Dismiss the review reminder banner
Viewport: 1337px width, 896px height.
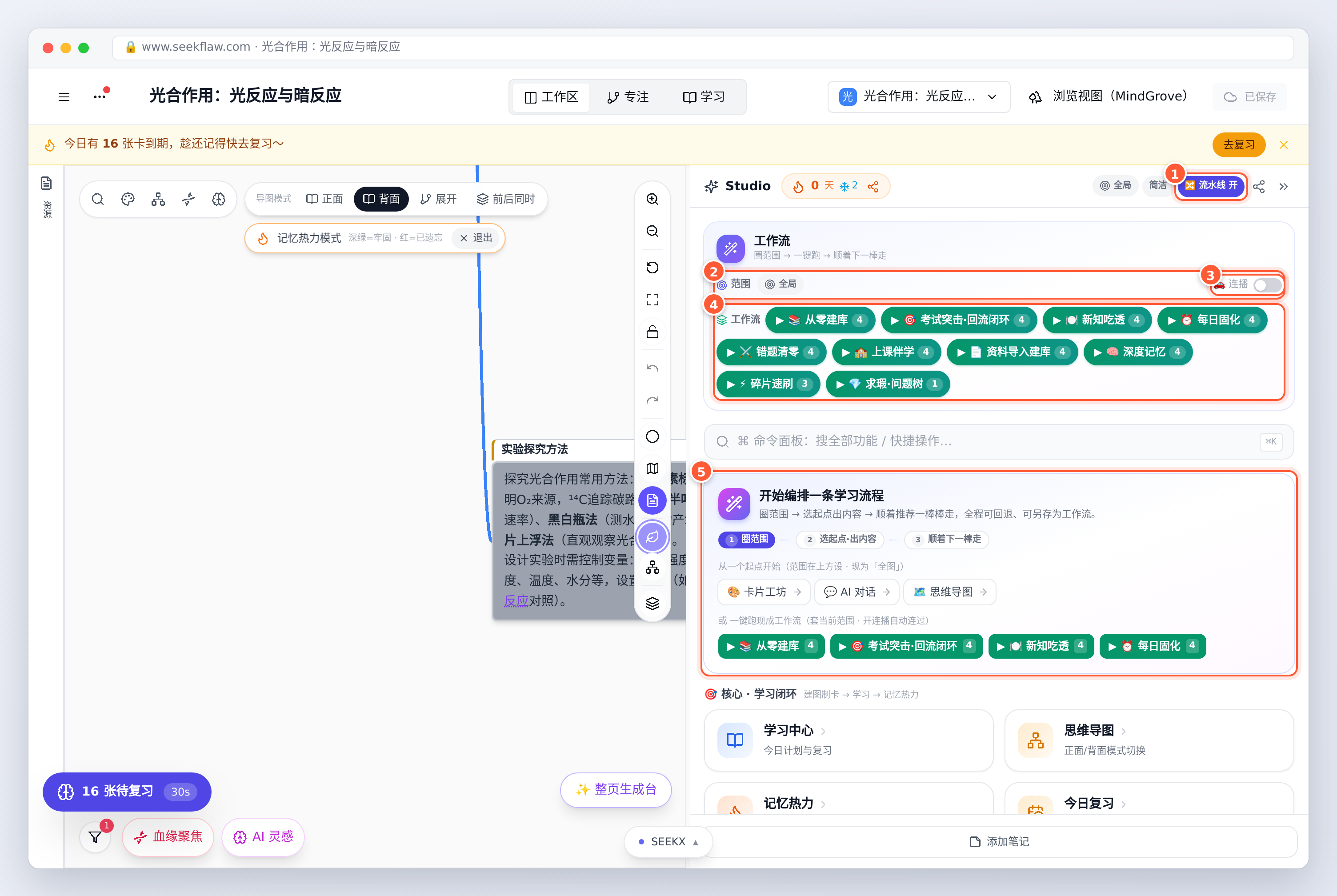[x=1284, y=144]
